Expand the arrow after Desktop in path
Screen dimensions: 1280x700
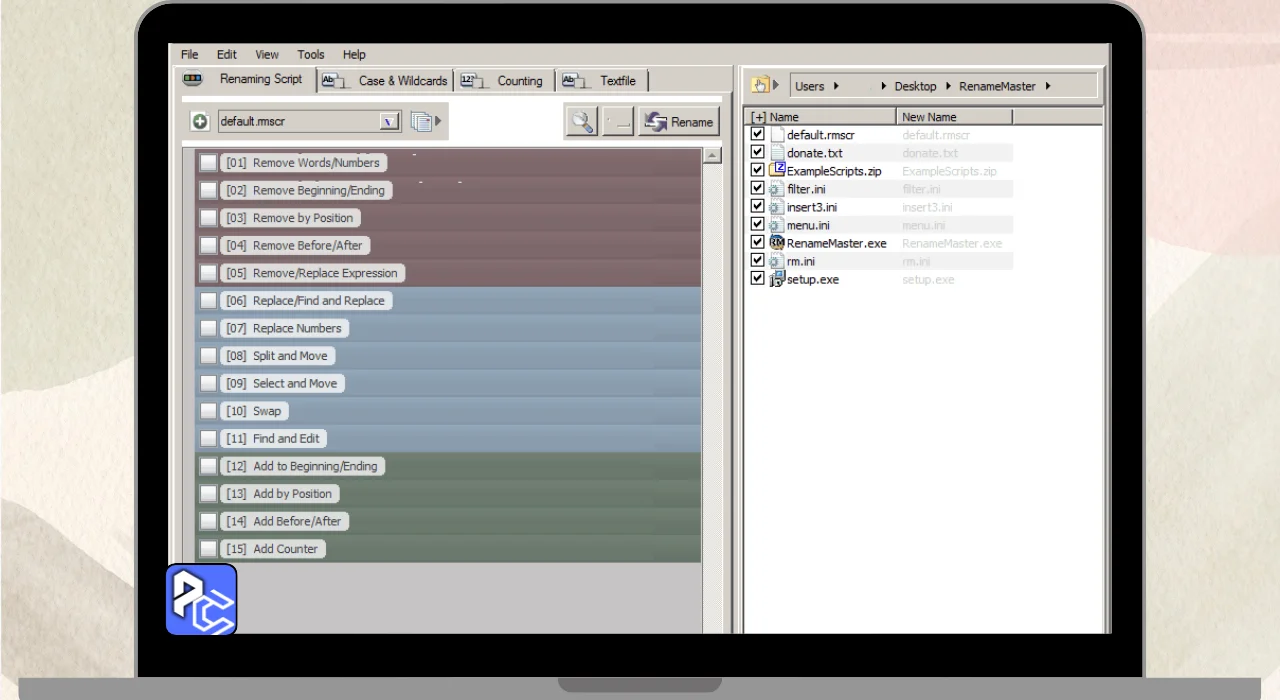click(x=949, y=86)
